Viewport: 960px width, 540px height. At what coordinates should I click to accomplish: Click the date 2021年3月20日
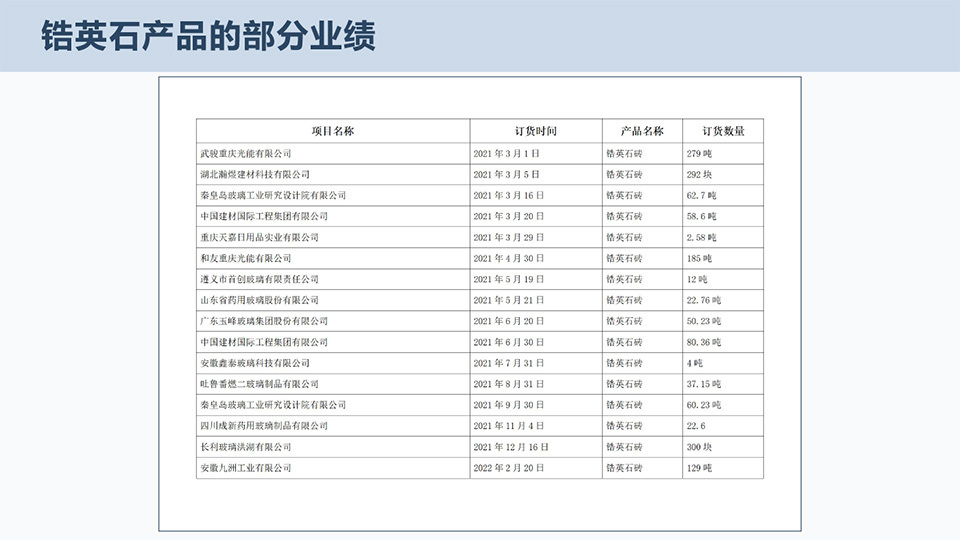[x=509, y=216]
